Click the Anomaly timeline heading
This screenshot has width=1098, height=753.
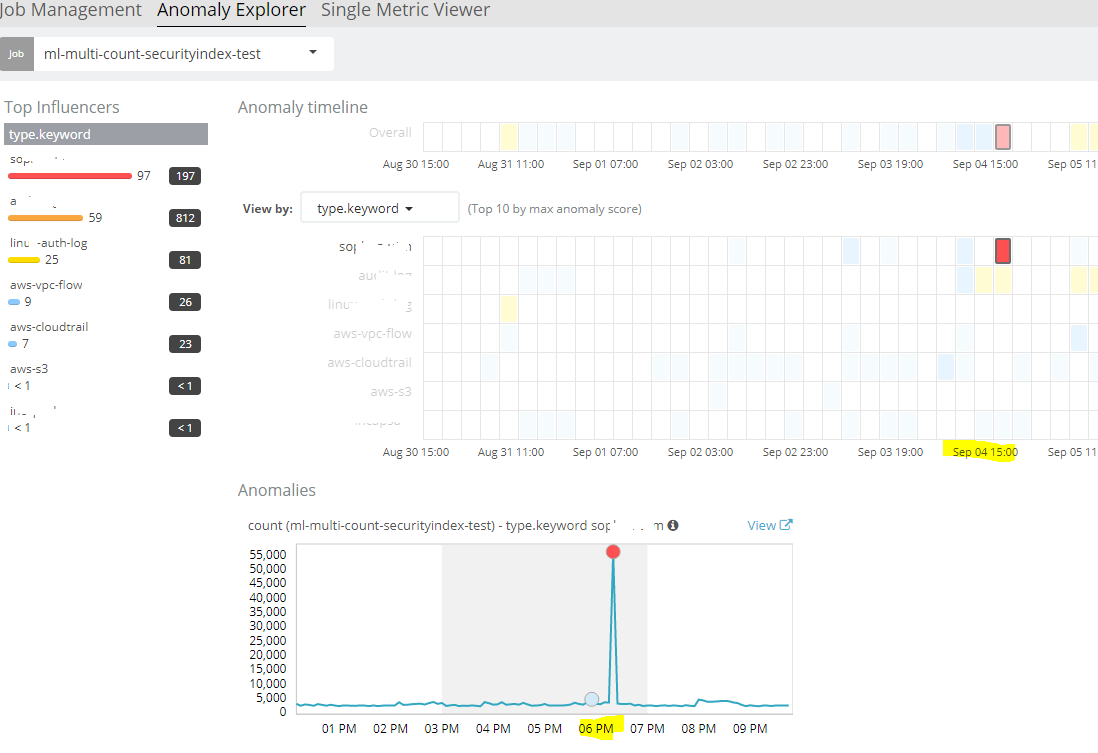coord(303,107)
